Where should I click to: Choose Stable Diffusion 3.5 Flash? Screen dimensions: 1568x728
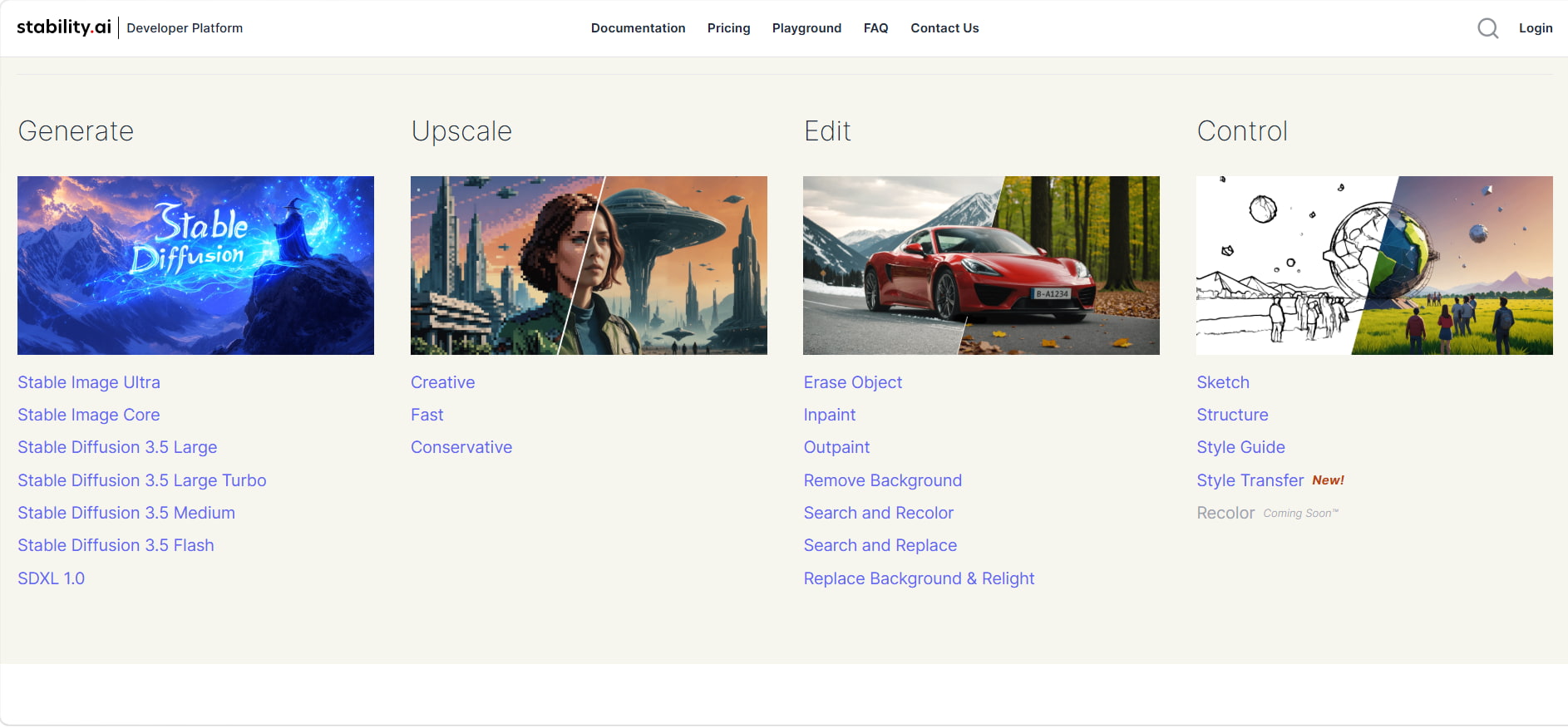pyautogui.click(x=116, y=545)
